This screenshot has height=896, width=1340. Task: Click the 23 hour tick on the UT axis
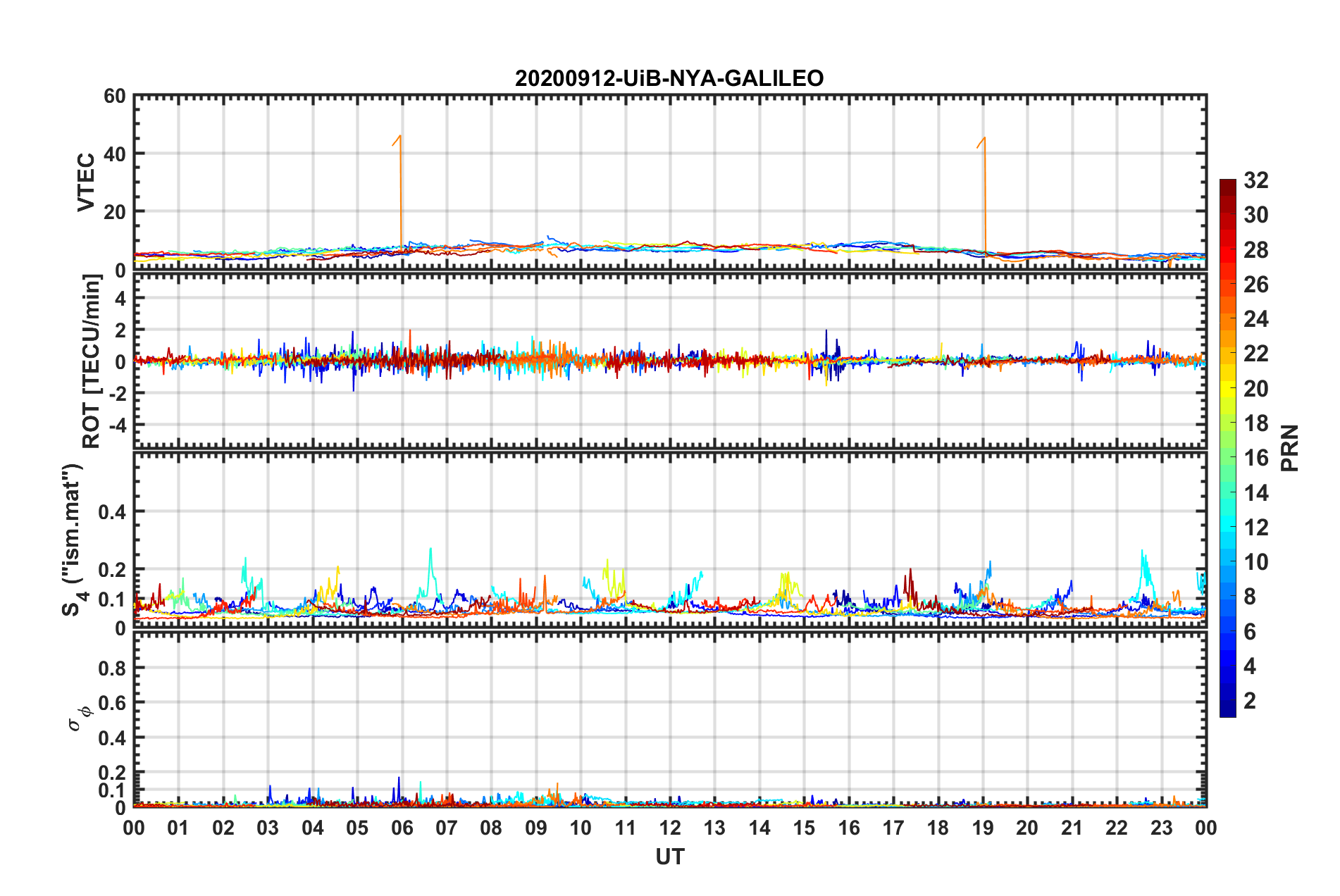[1162, 828]
